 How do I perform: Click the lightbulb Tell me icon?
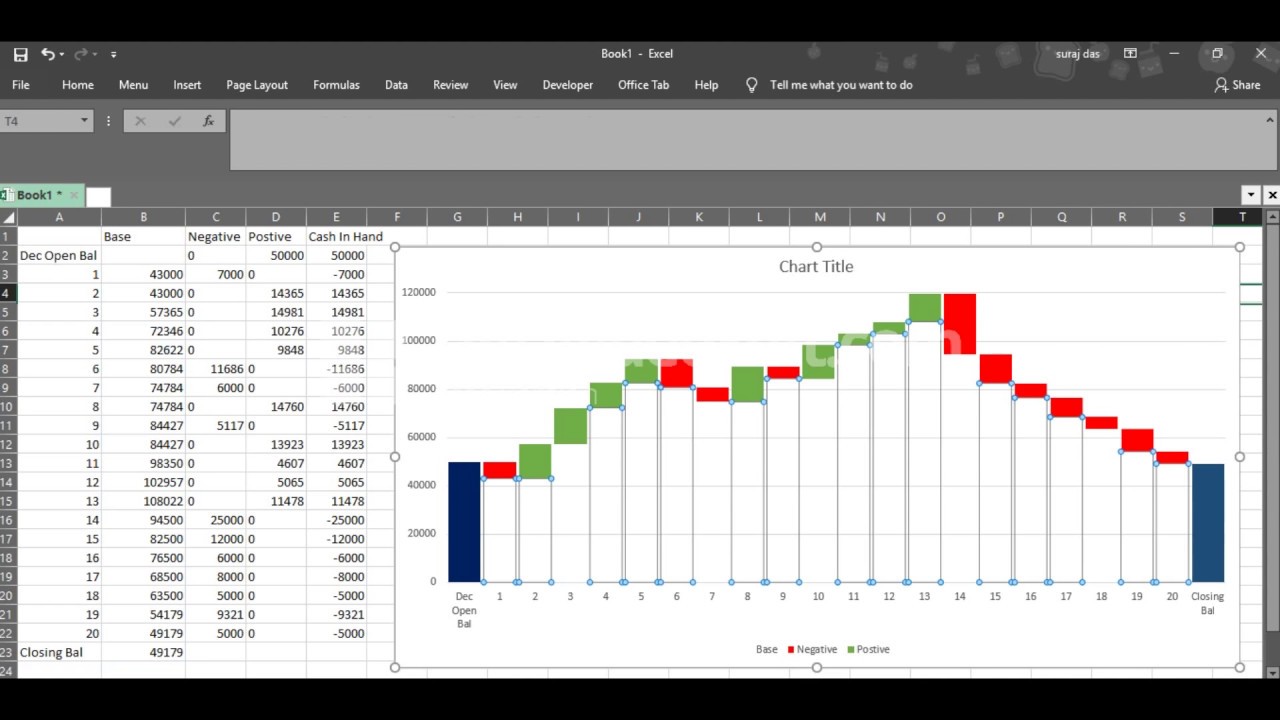(x=752, y=85)
